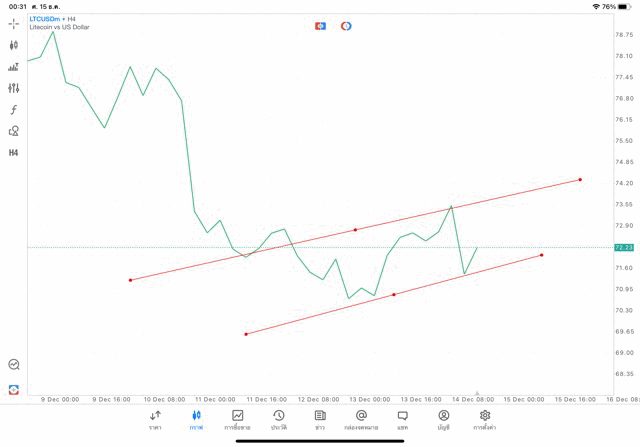640x447 pixels.
Task: Open the ประวัติ history tab
Action: coord(278,419)
